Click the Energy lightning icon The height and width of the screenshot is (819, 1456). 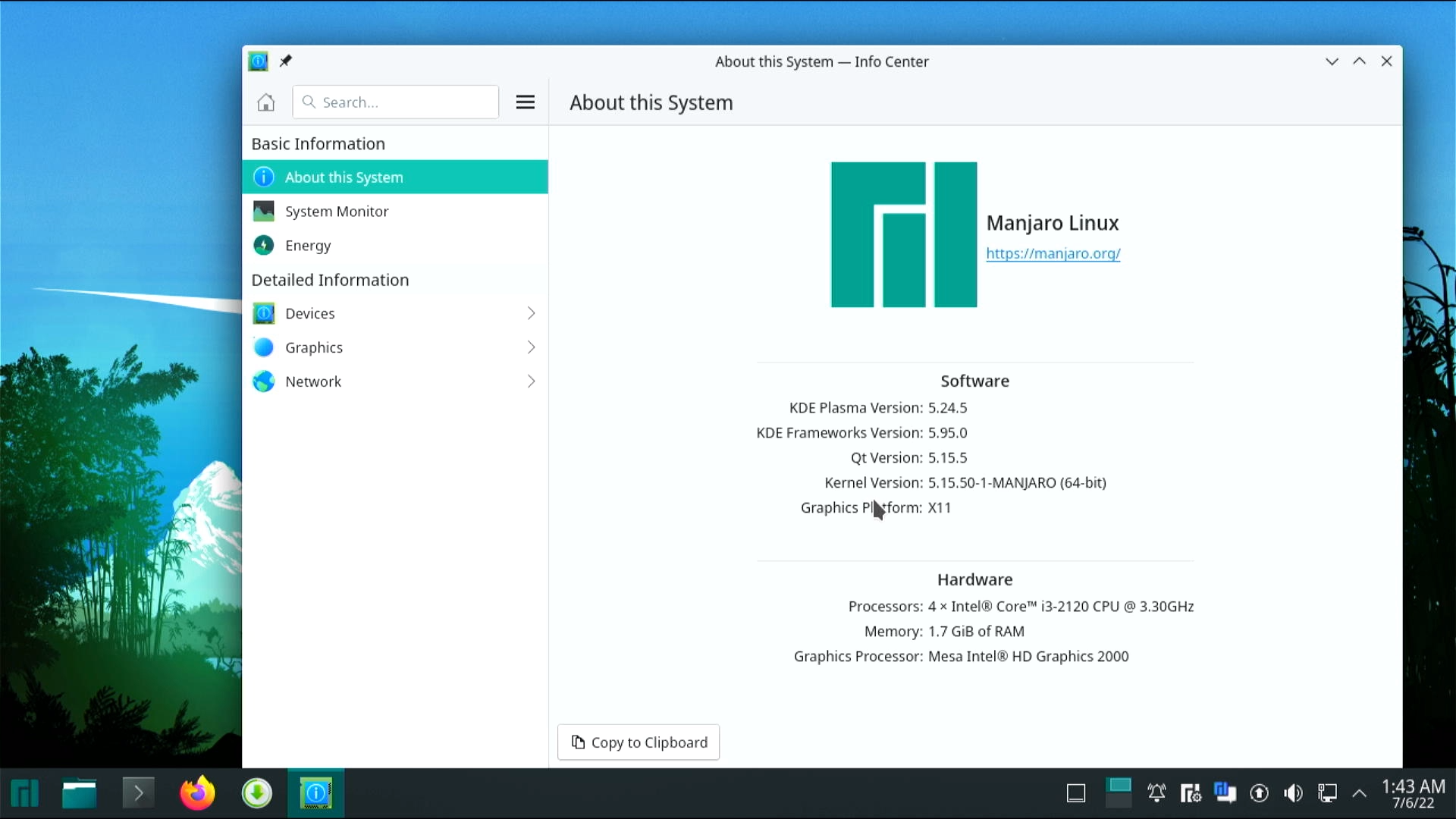coord(263,245)
